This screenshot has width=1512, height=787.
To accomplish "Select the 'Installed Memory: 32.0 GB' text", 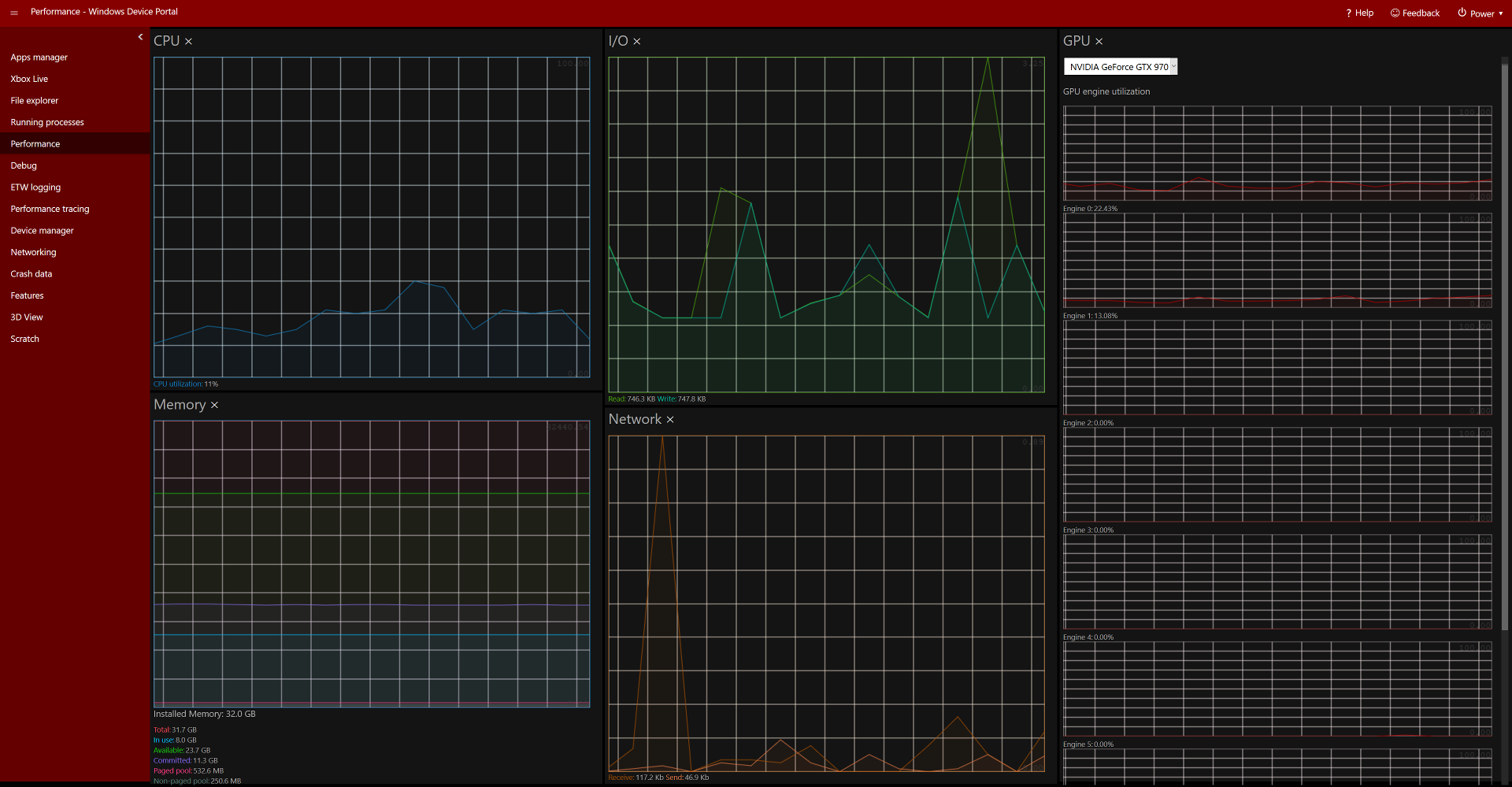I will (x=205, y=715).
